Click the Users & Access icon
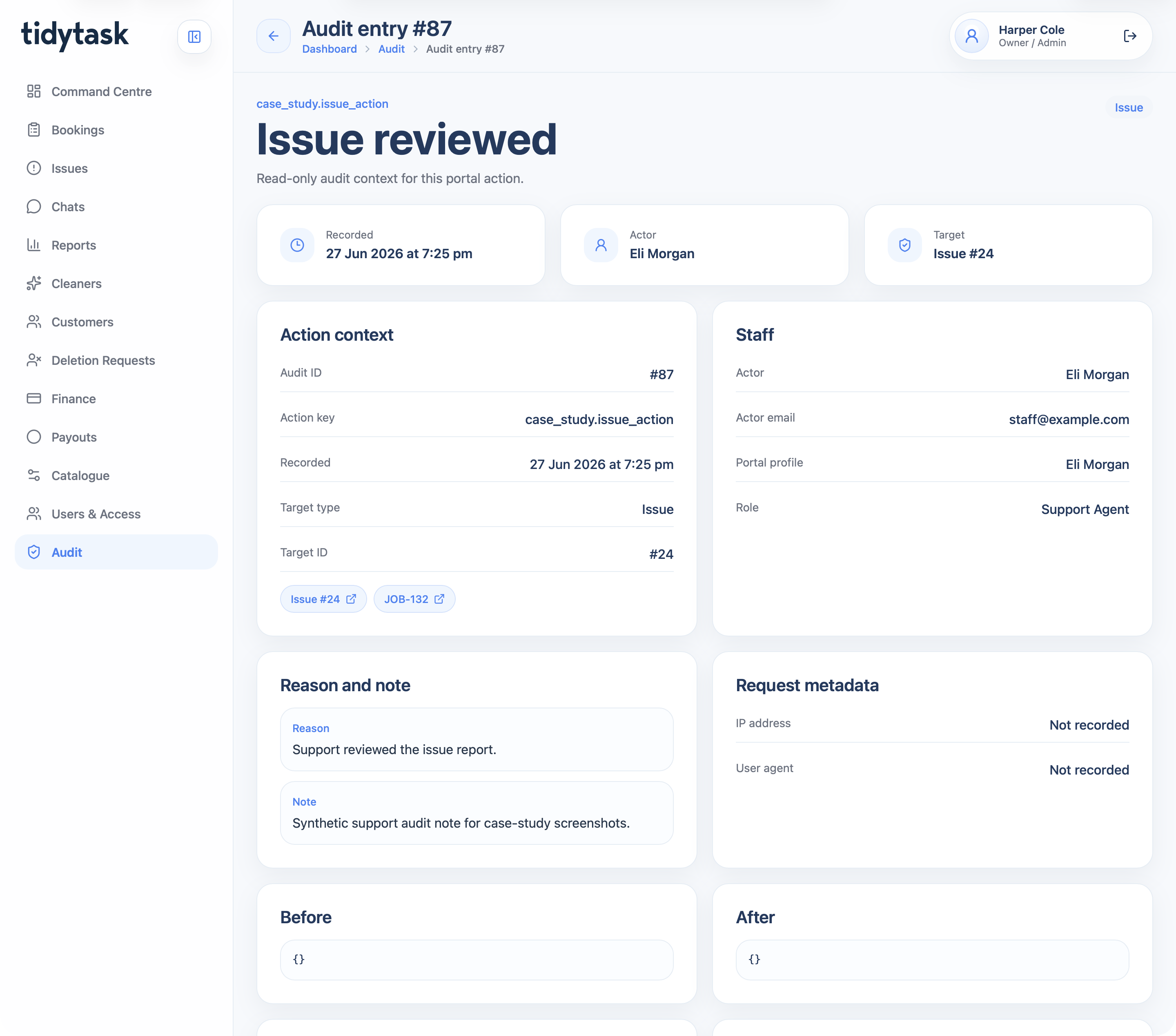Screen dimensions: 1176x1036 [x=34, y=514]
